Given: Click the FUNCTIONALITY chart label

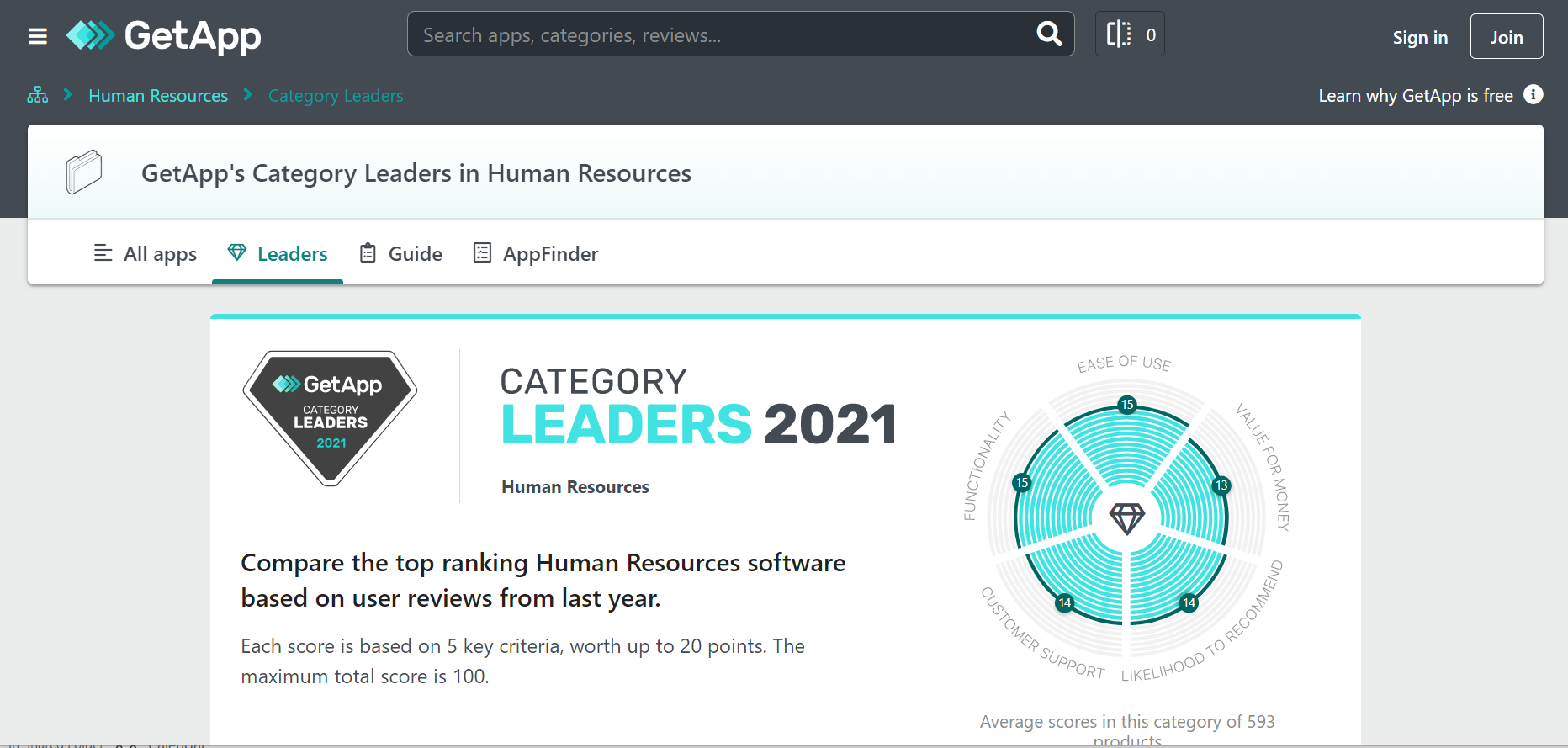Looking at the screenshot, I should pyautogui.click(x=986, y=465).
